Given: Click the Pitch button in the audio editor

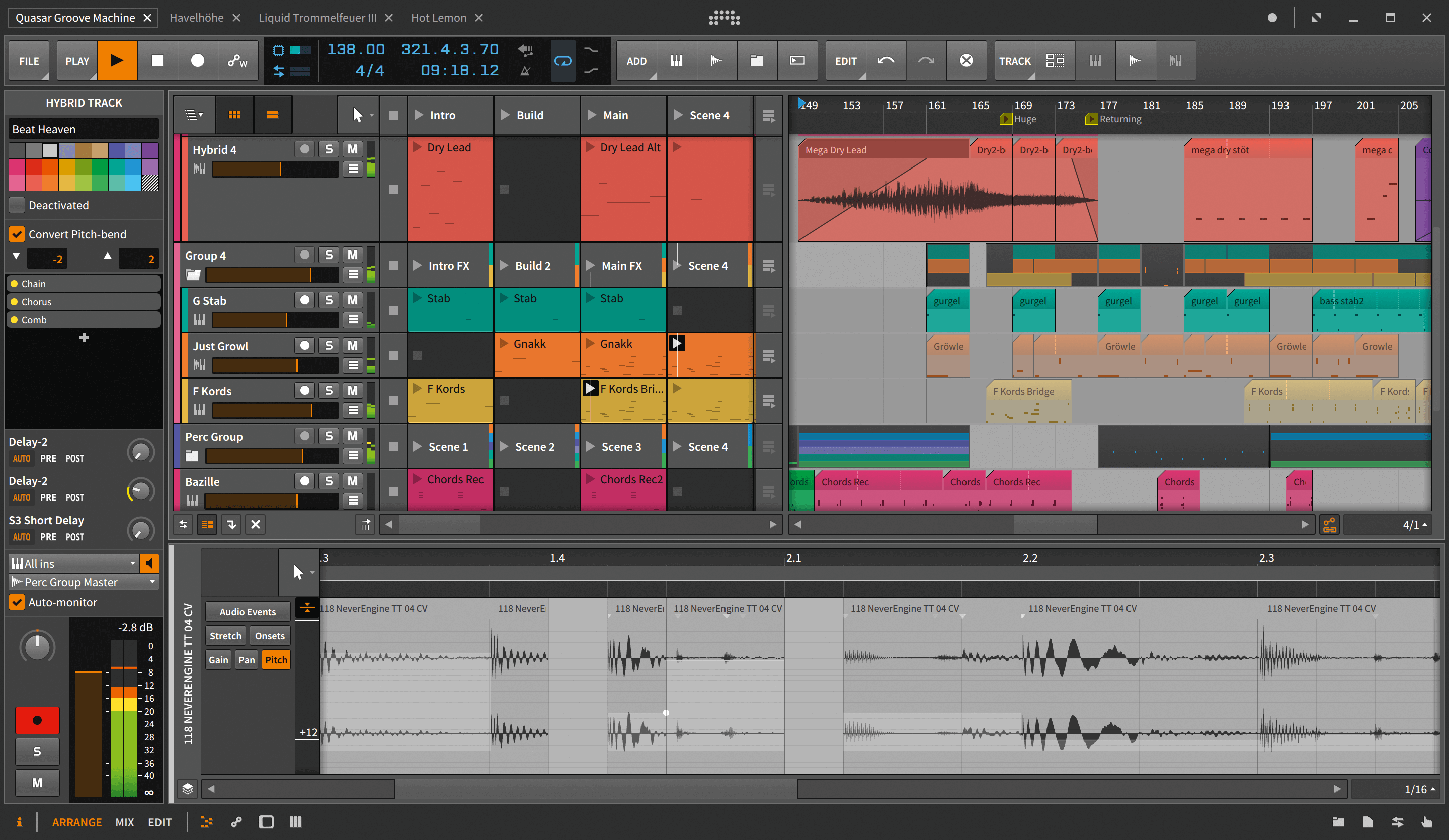Looking at the screenshot, I should click(x=275, y=659).
